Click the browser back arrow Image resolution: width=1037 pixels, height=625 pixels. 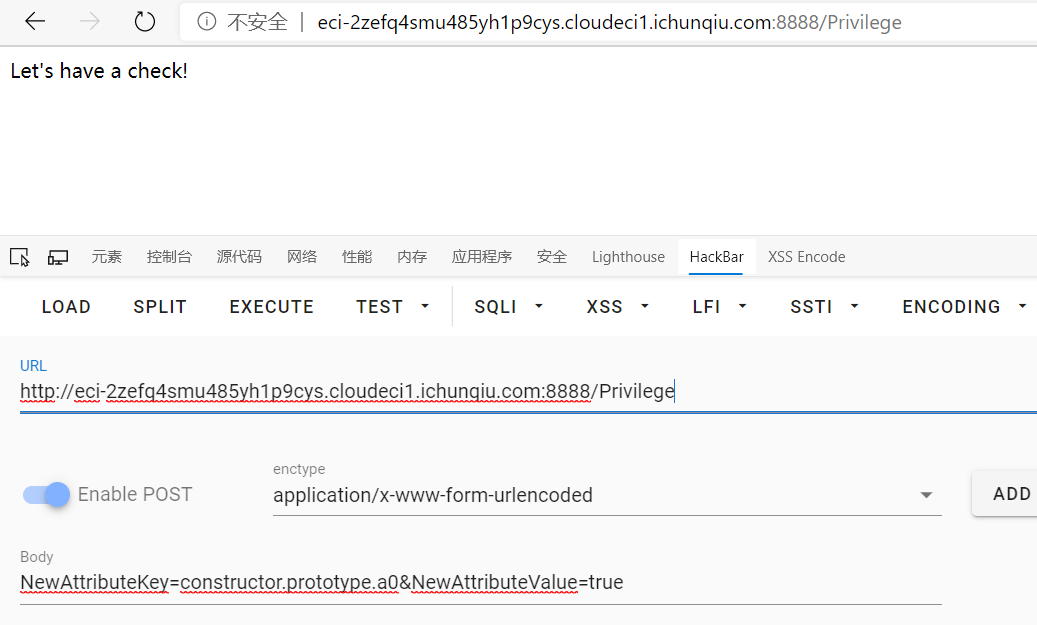(34, 22)
